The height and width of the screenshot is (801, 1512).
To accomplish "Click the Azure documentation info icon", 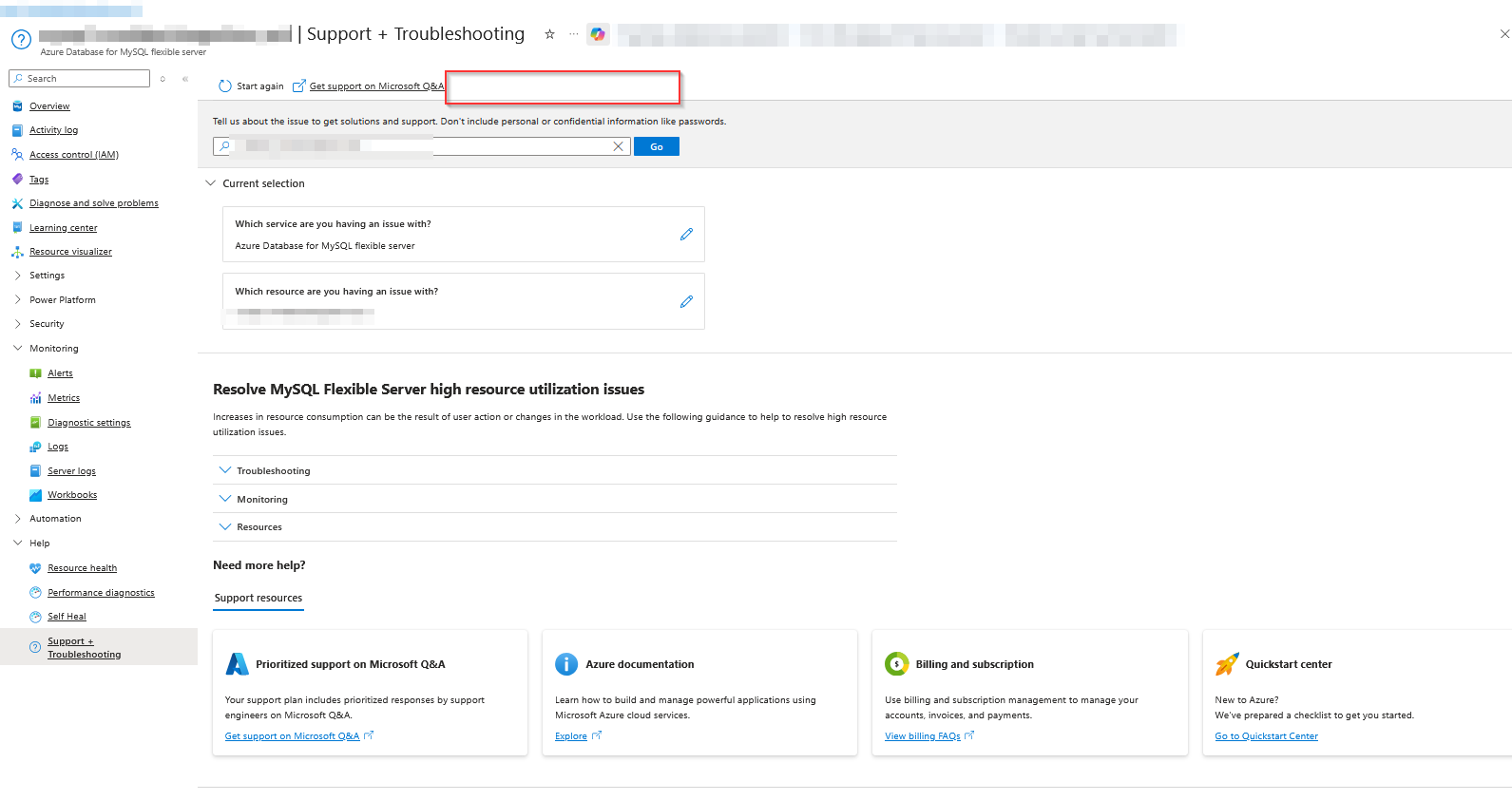I will point(566,664).
